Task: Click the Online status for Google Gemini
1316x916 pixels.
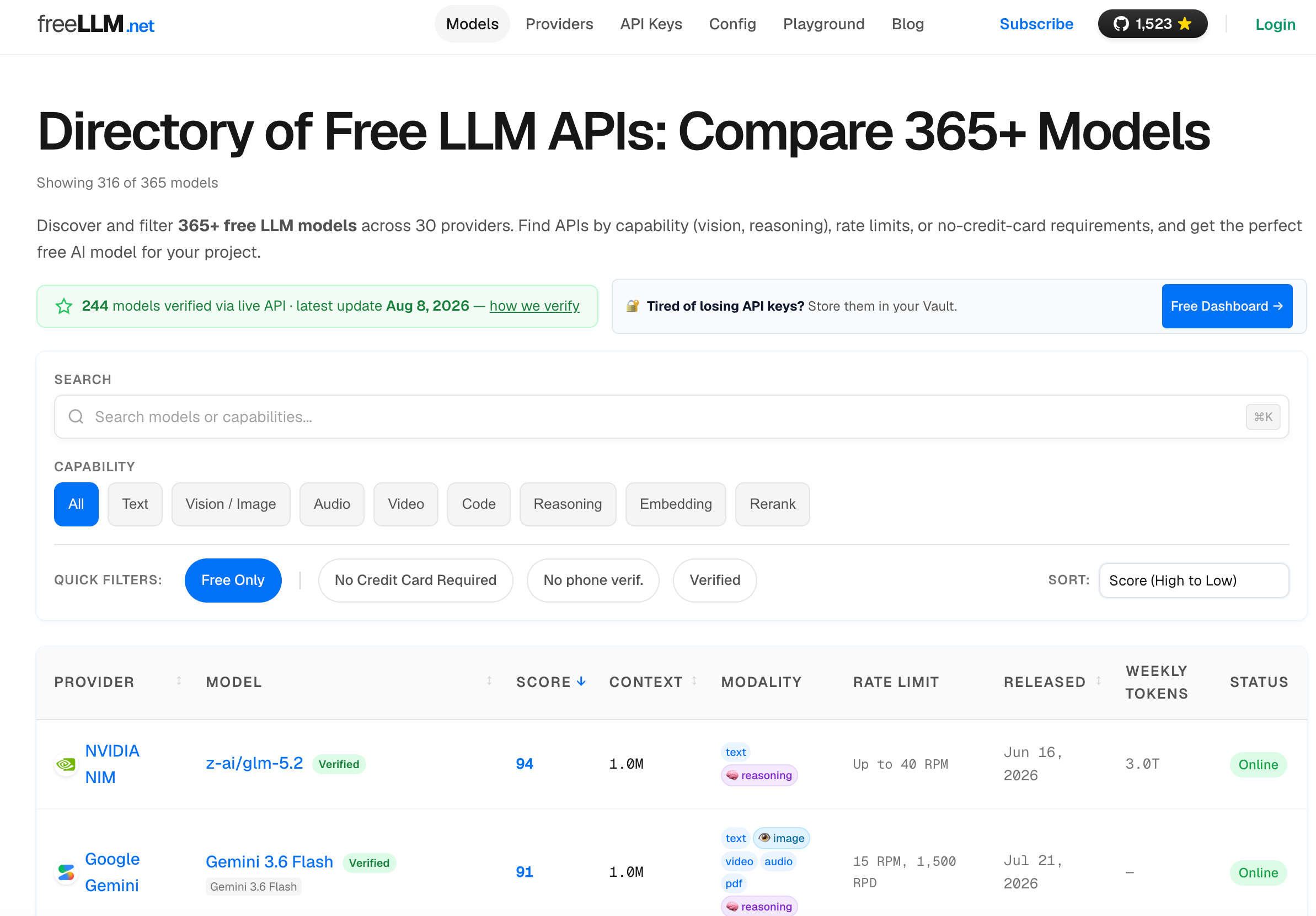Action: [x=1258, y=873]
